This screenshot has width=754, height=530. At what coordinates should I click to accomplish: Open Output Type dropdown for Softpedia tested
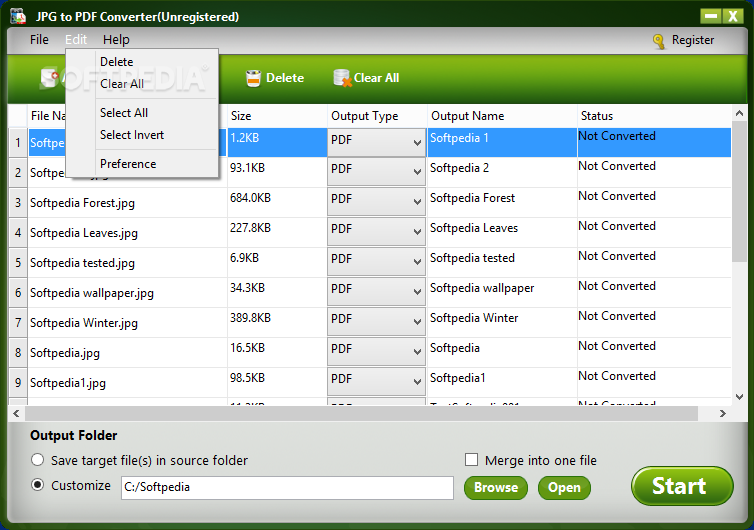(x=376, y=262)
